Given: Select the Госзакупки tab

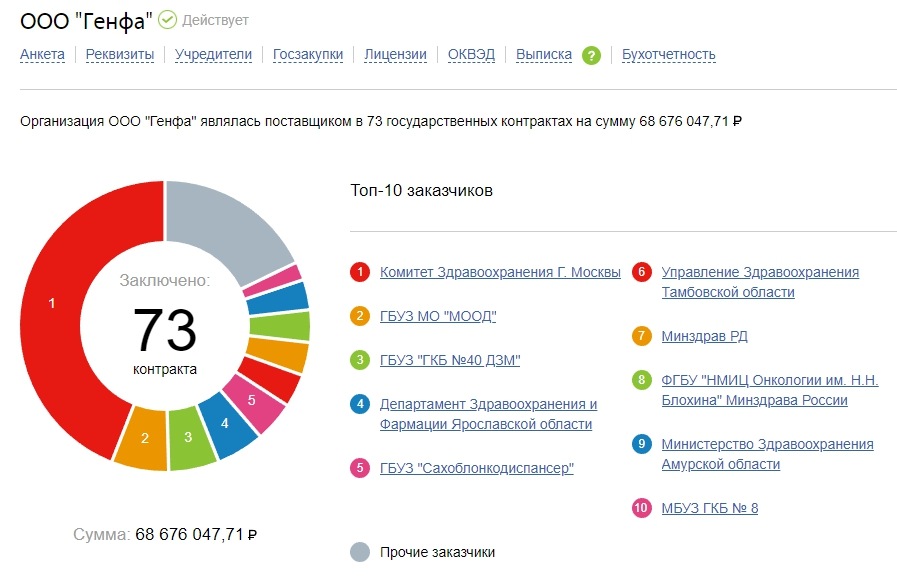Looking at the screenshot, I should [308, 54].
